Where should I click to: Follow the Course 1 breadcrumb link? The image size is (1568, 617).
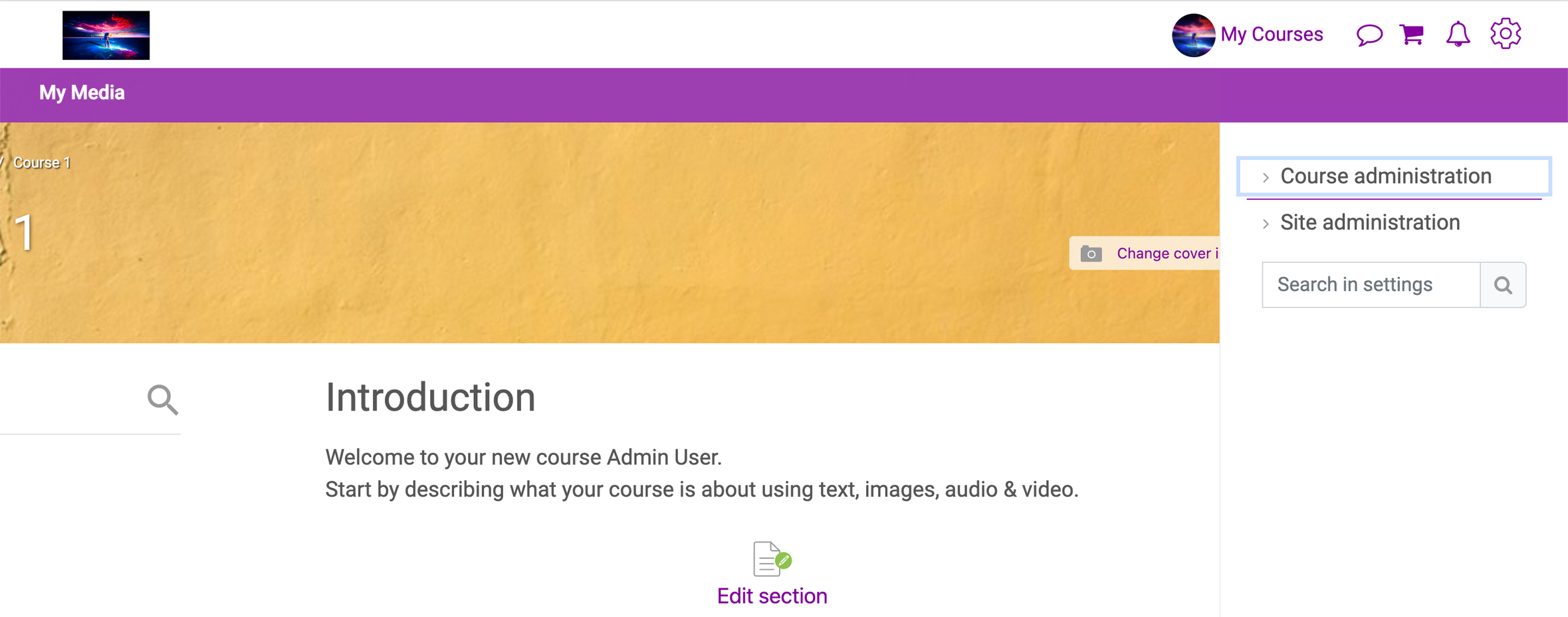coord(42,163)
